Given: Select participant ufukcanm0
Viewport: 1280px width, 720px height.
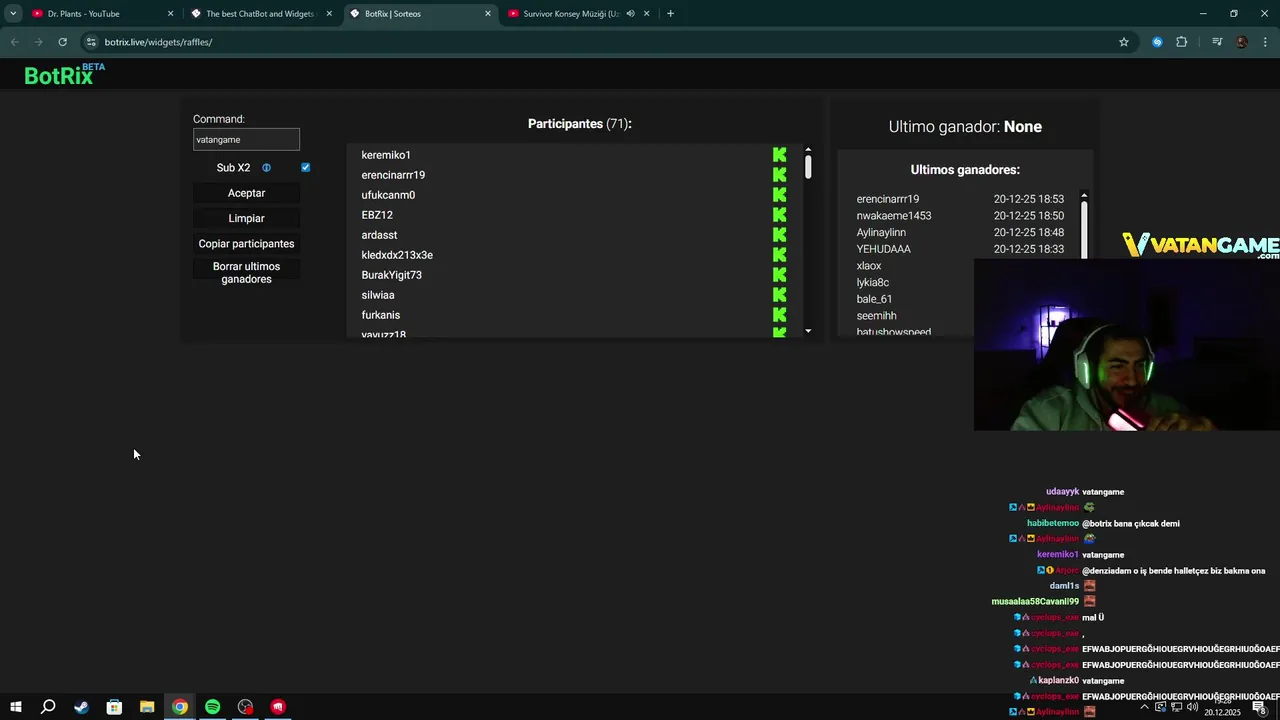Looking at the screenshot, I should (388, 195).
